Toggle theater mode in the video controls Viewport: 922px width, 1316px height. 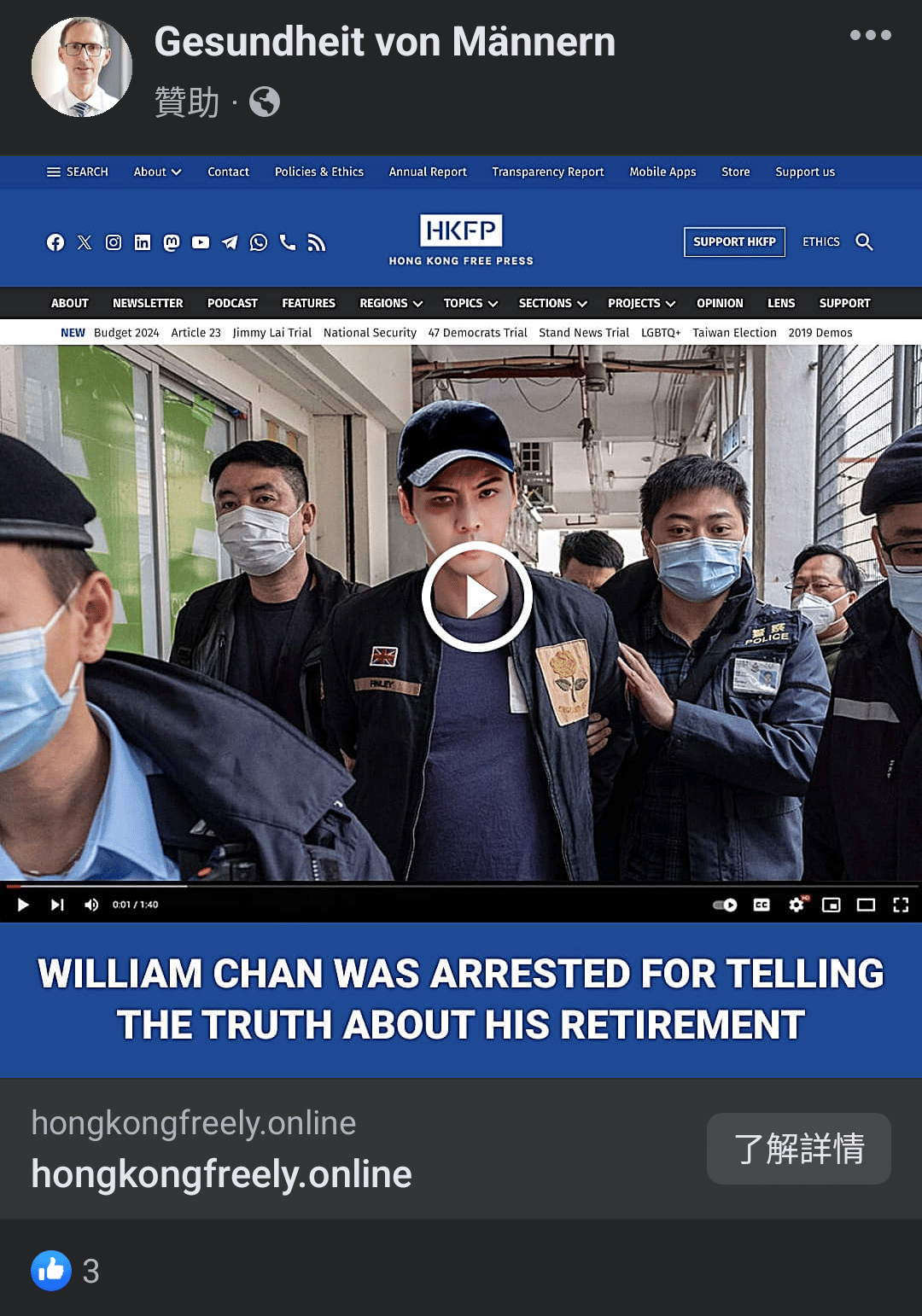[x=866, y=905]
